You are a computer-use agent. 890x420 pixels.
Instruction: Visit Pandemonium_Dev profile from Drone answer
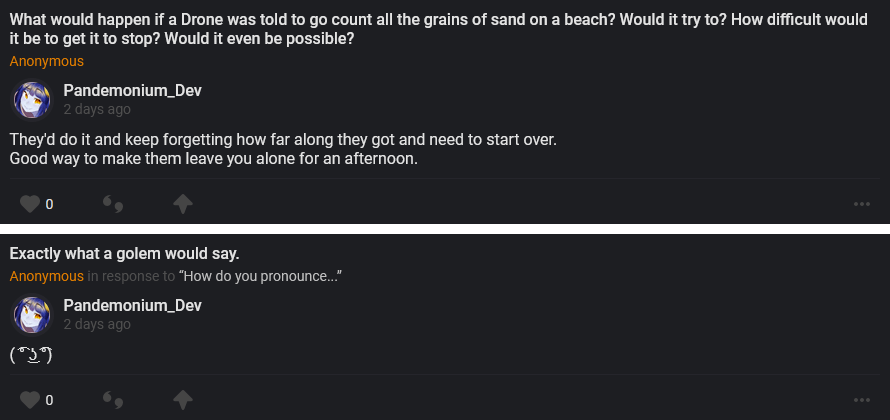(132, 90)
